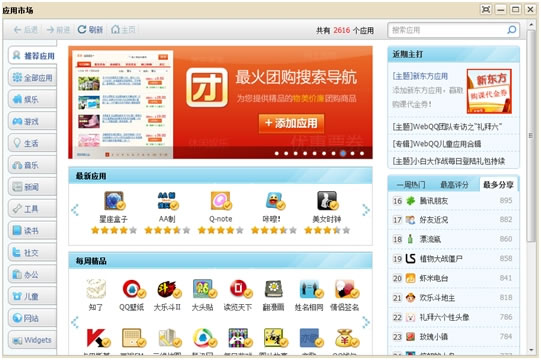Open 玫瑰小镇 in ranking list
The width and height of the screenshot is (541, 360).
(453, 337)
